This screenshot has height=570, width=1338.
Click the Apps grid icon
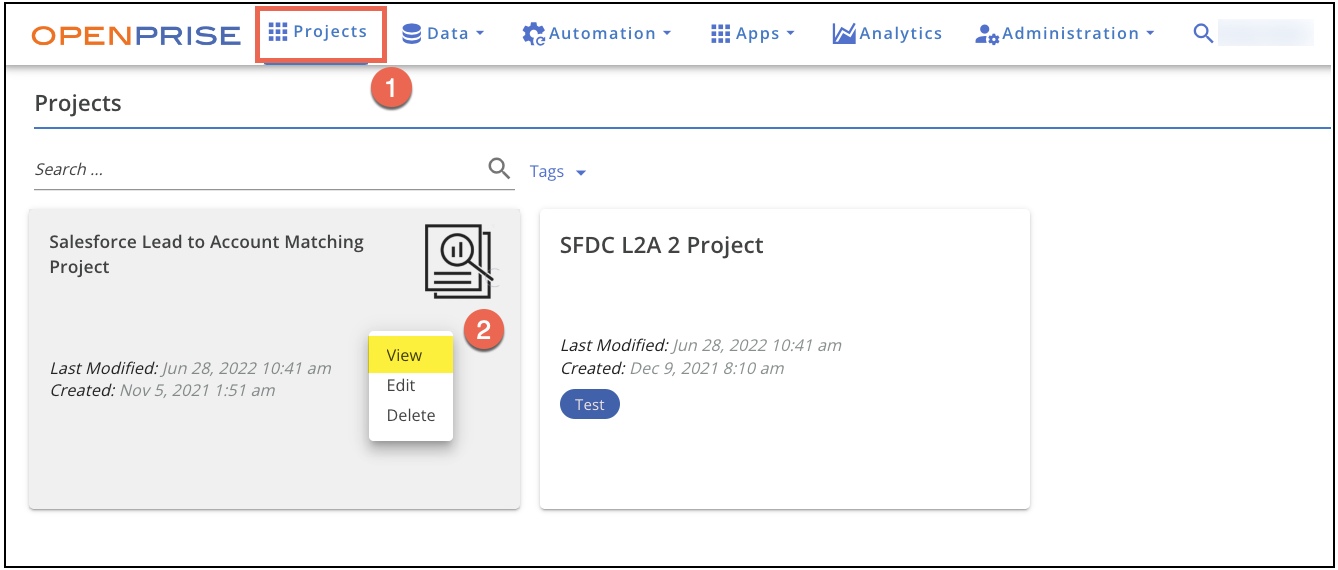pyautogui.click(x=720, y=34)
